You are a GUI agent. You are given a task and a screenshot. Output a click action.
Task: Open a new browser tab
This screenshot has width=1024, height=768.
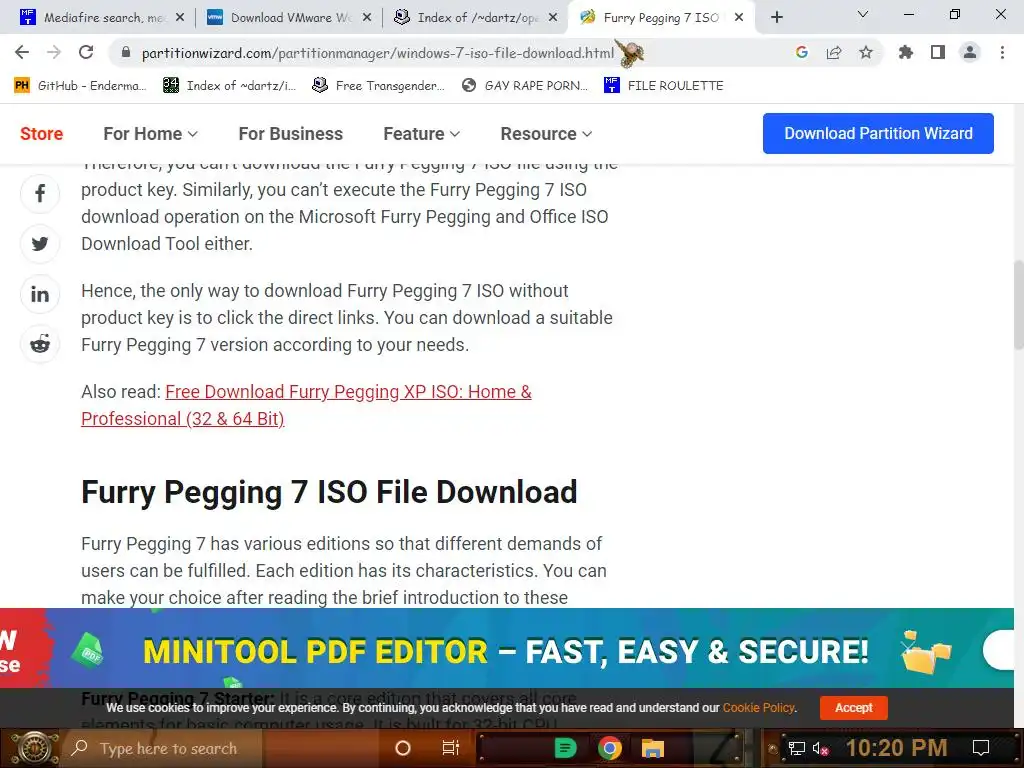[x=776, y=18]
